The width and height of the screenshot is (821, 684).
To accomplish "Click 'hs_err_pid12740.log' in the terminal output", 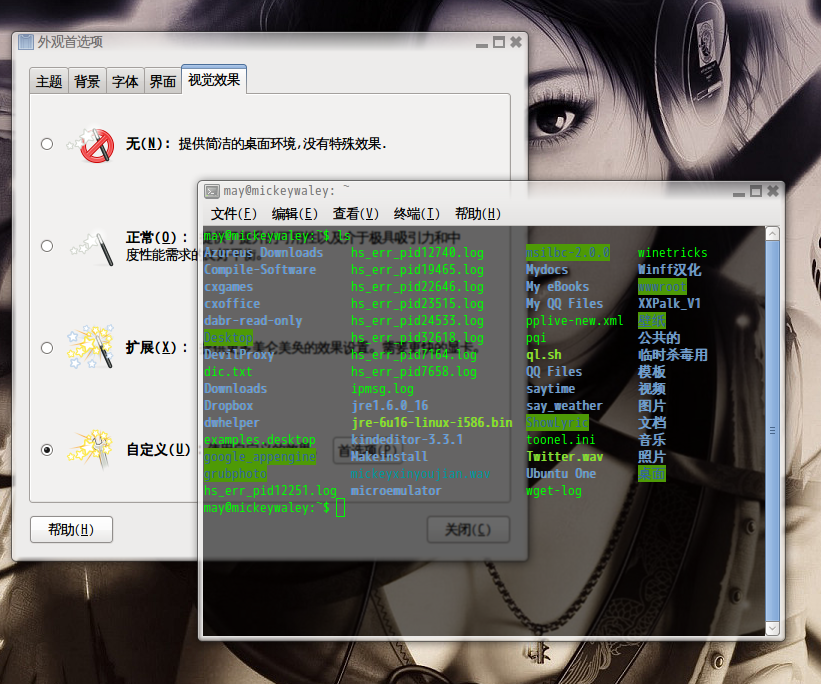I will click(417, 253).
